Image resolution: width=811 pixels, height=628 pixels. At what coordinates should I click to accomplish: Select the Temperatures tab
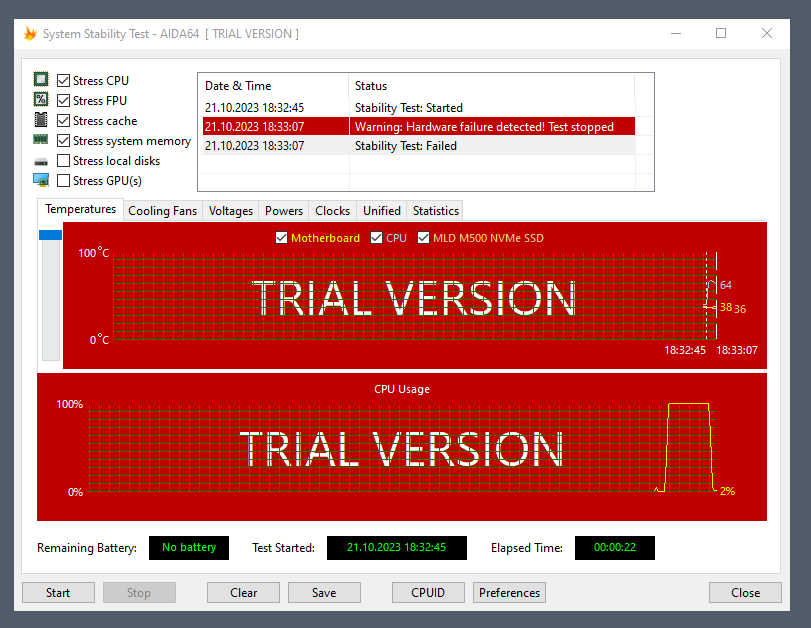click(x=80, y=209)
